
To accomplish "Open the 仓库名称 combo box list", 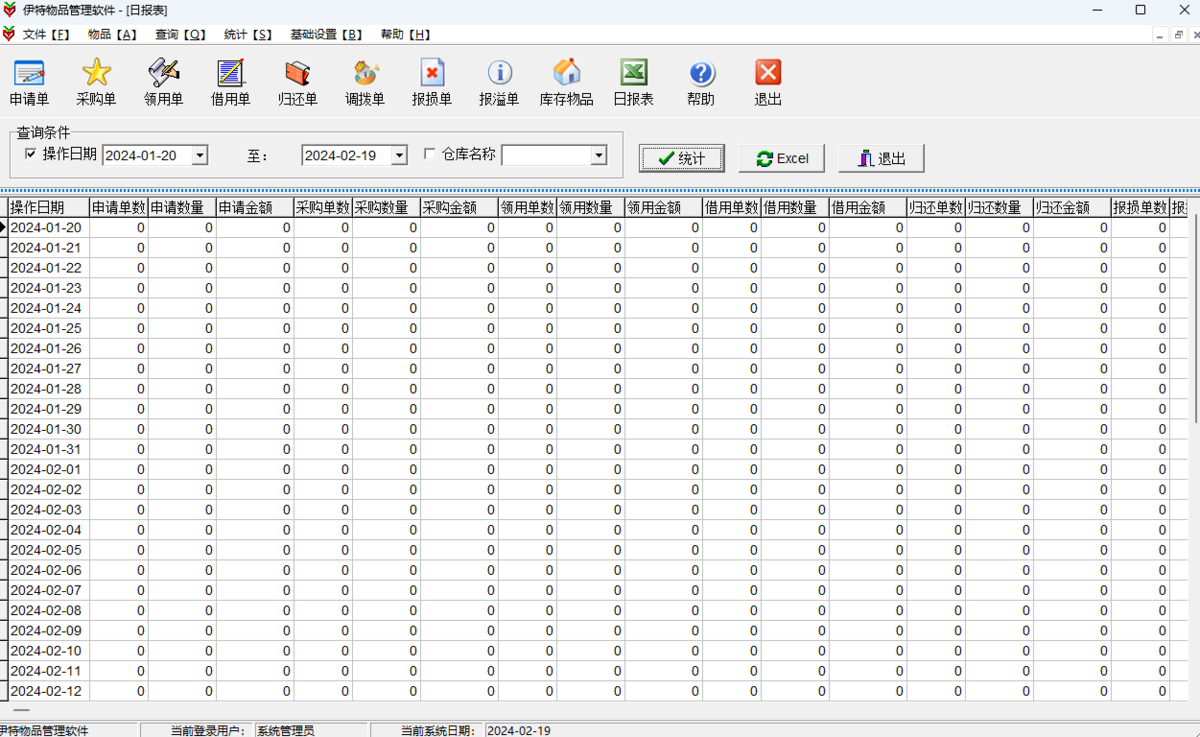I will click(x=598, y=156).
